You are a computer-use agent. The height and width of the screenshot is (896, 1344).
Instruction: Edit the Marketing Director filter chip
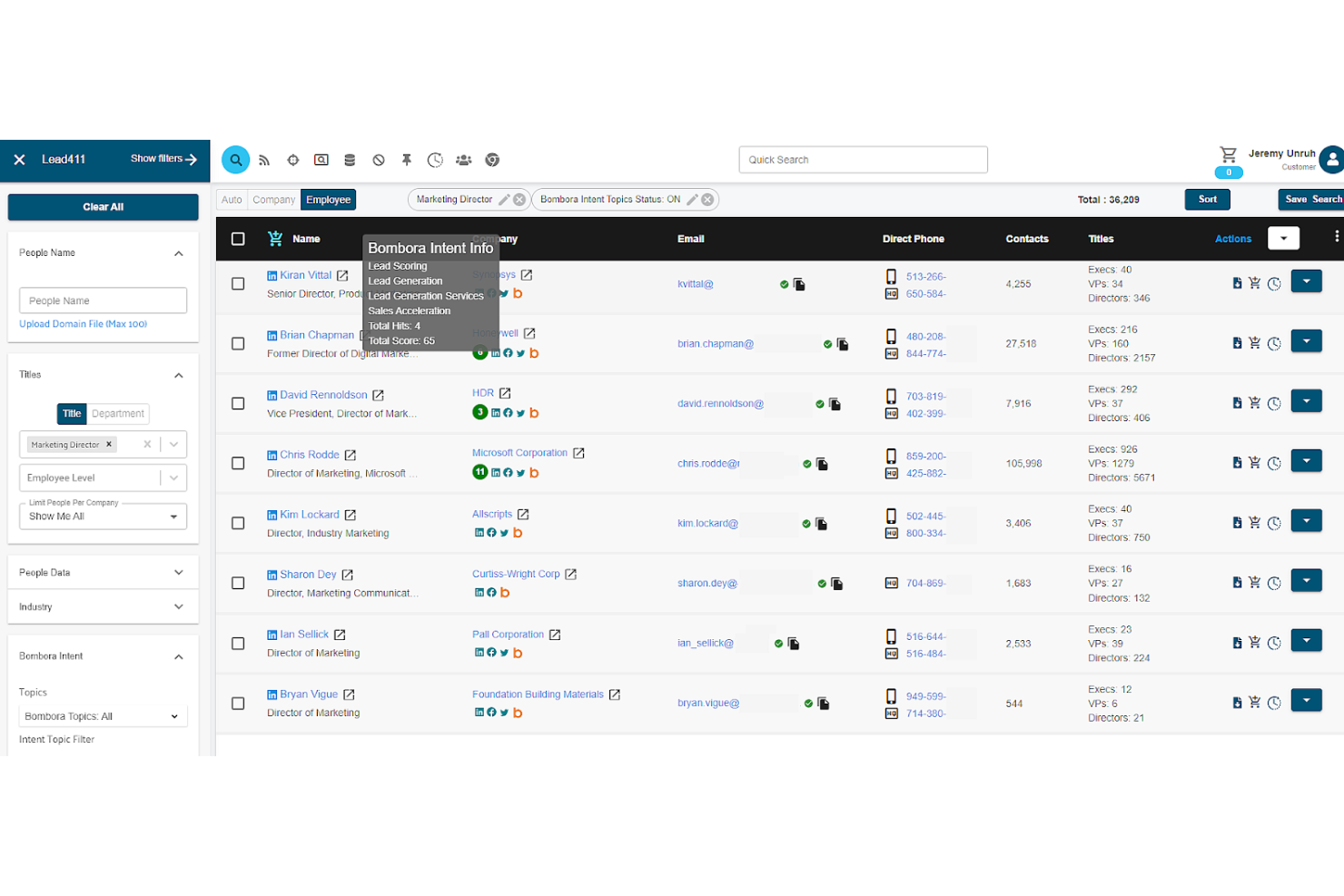504,200
